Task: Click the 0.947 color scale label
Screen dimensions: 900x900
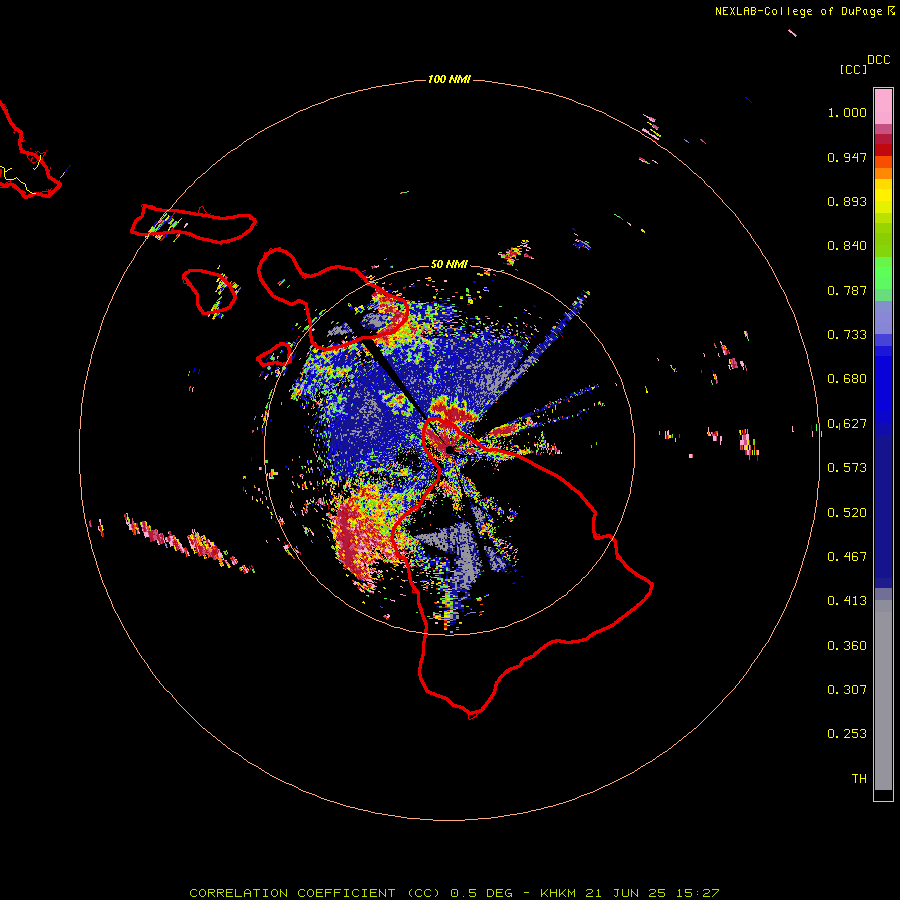Action: [x=847, y=157]
